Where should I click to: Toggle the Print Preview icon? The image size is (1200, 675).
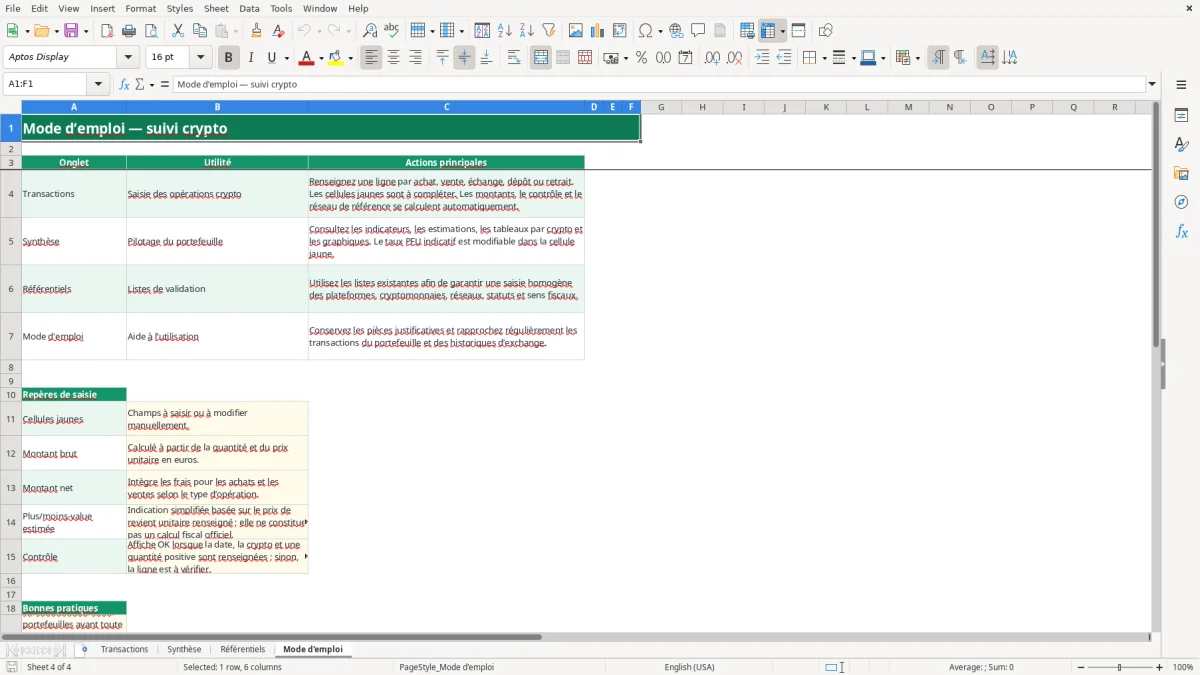pos(151,31)
